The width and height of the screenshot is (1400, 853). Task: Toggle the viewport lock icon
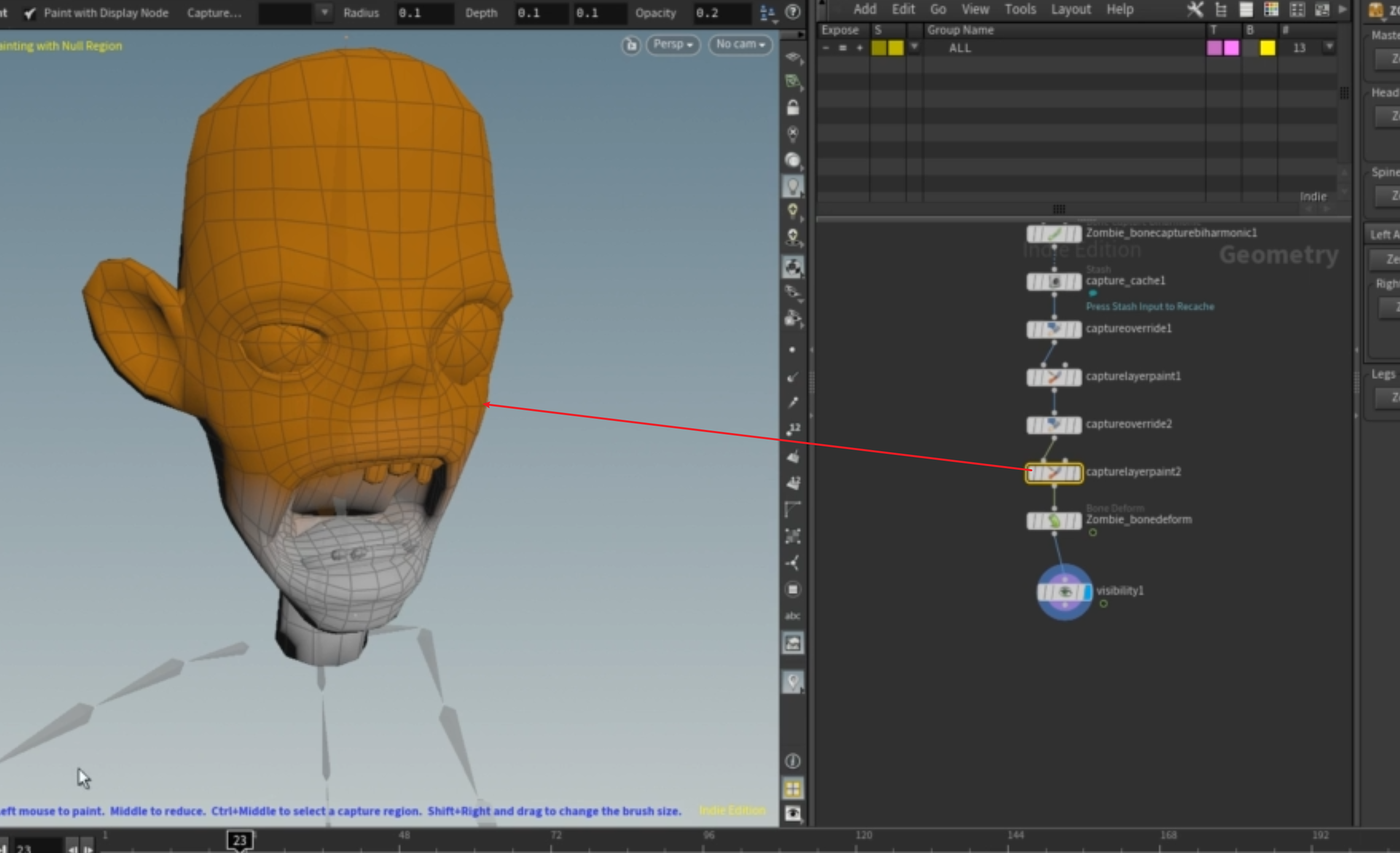click(x=792, y=107)
